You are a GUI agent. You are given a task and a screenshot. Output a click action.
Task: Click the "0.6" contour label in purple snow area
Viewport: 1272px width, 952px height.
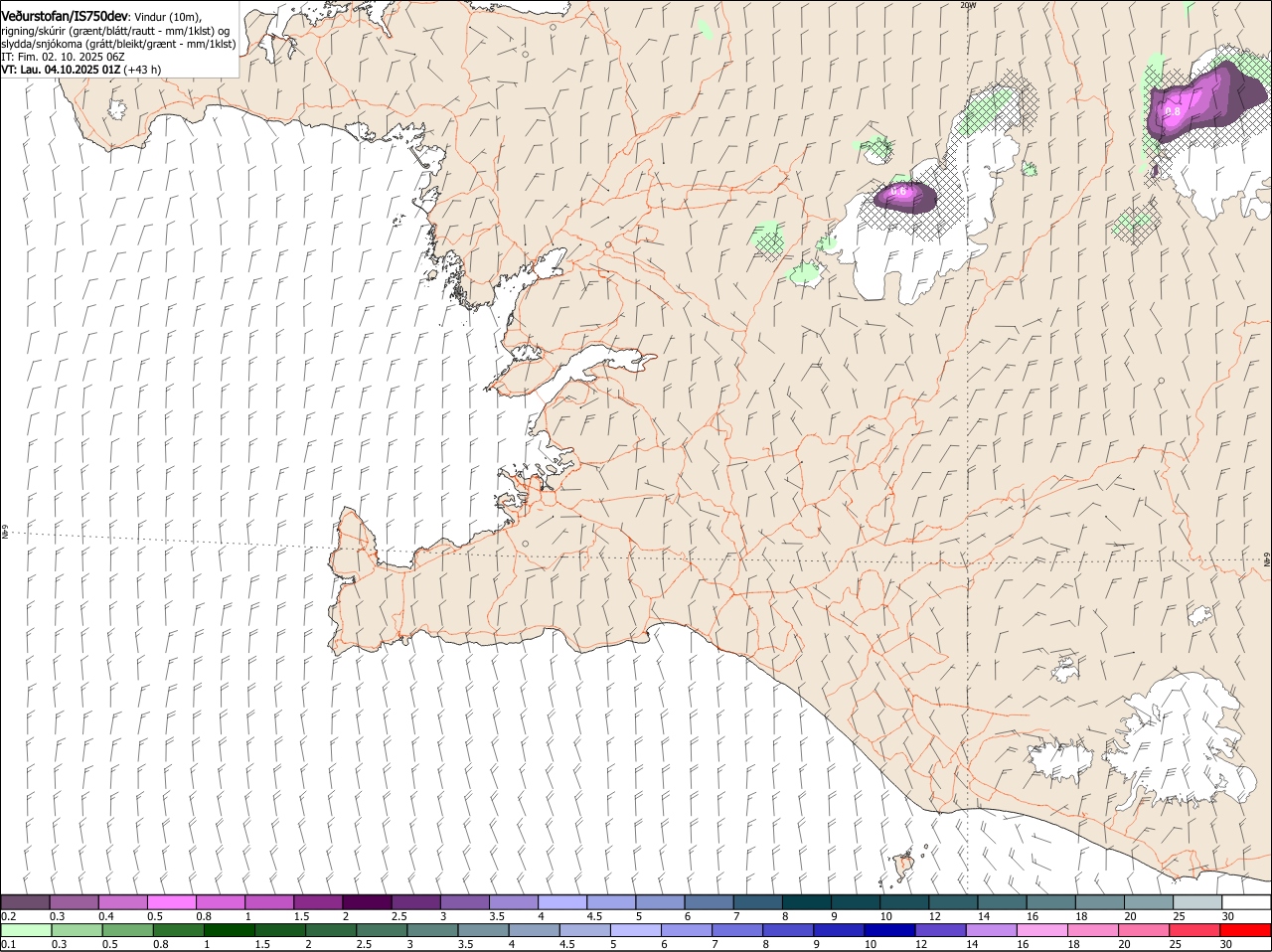tap(898, 190)
